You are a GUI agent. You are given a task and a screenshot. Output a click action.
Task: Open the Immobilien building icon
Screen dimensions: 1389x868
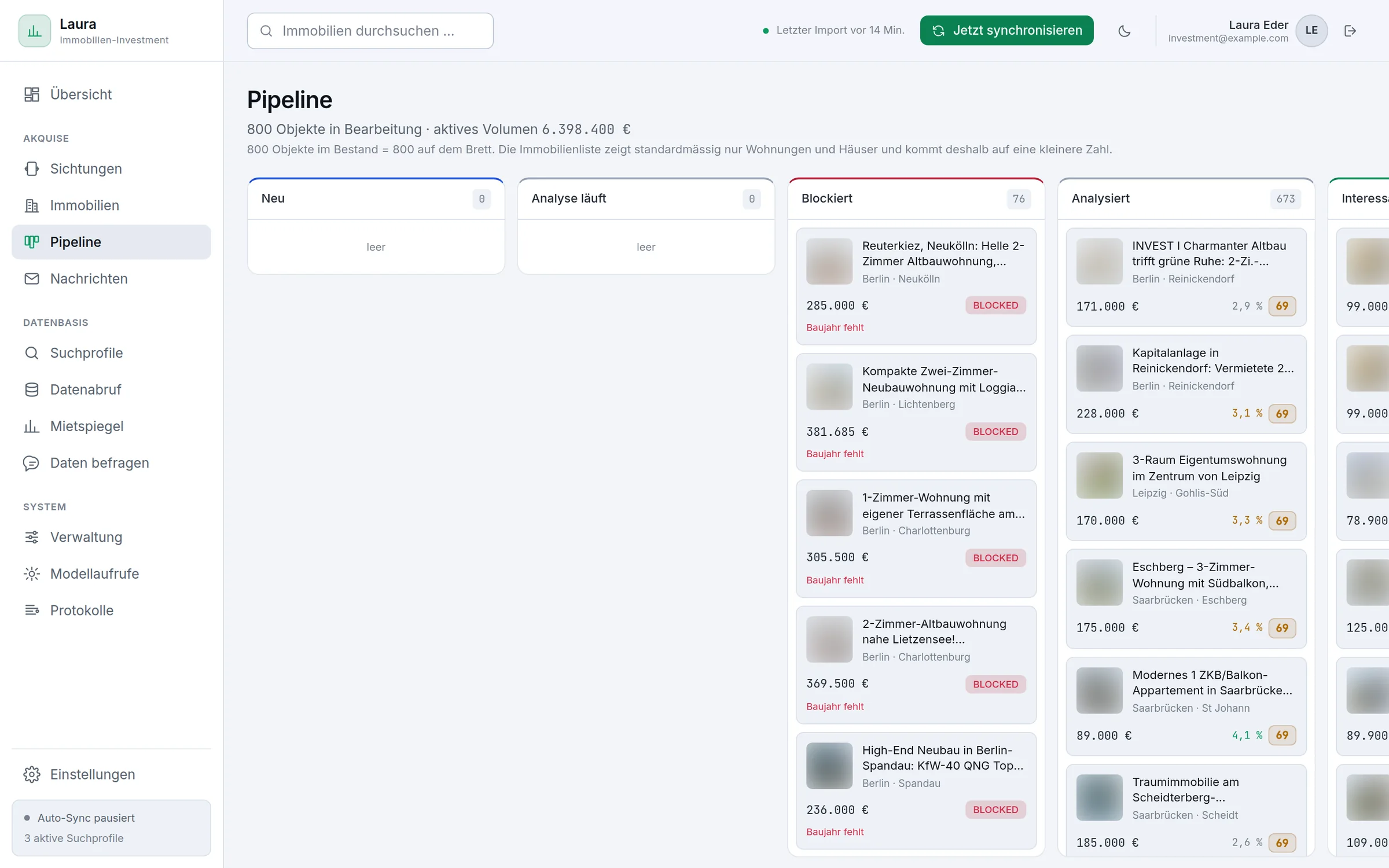[32, 205]
